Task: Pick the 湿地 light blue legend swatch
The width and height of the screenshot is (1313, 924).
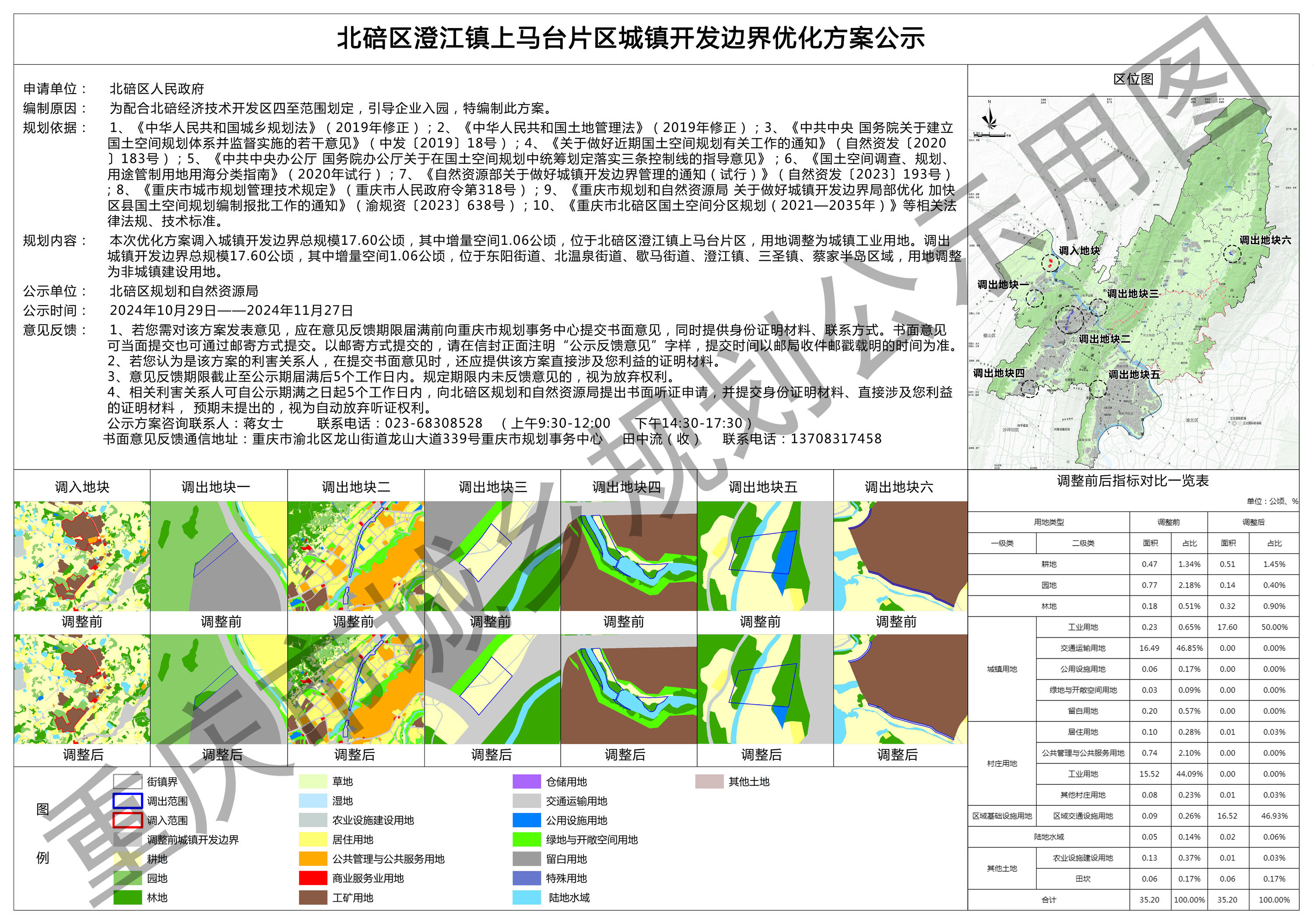Action: [x=313, y=801]
